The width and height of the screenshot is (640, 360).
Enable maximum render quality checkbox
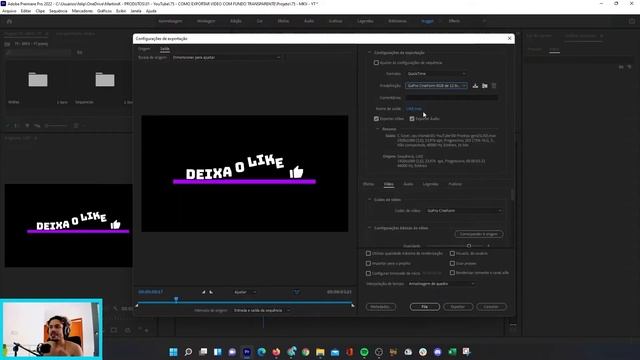coord(369,253)
